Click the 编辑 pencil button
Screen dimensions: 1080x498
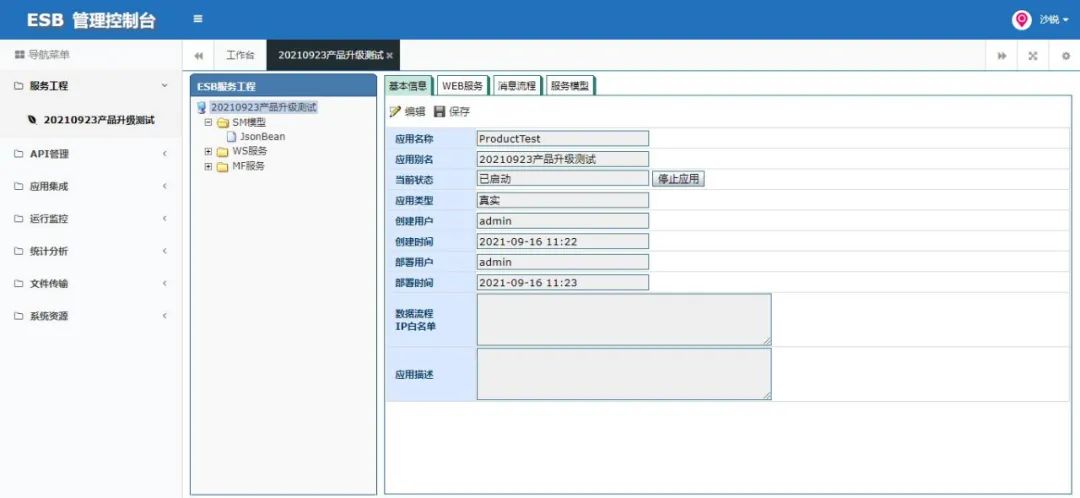pos(408,112)
